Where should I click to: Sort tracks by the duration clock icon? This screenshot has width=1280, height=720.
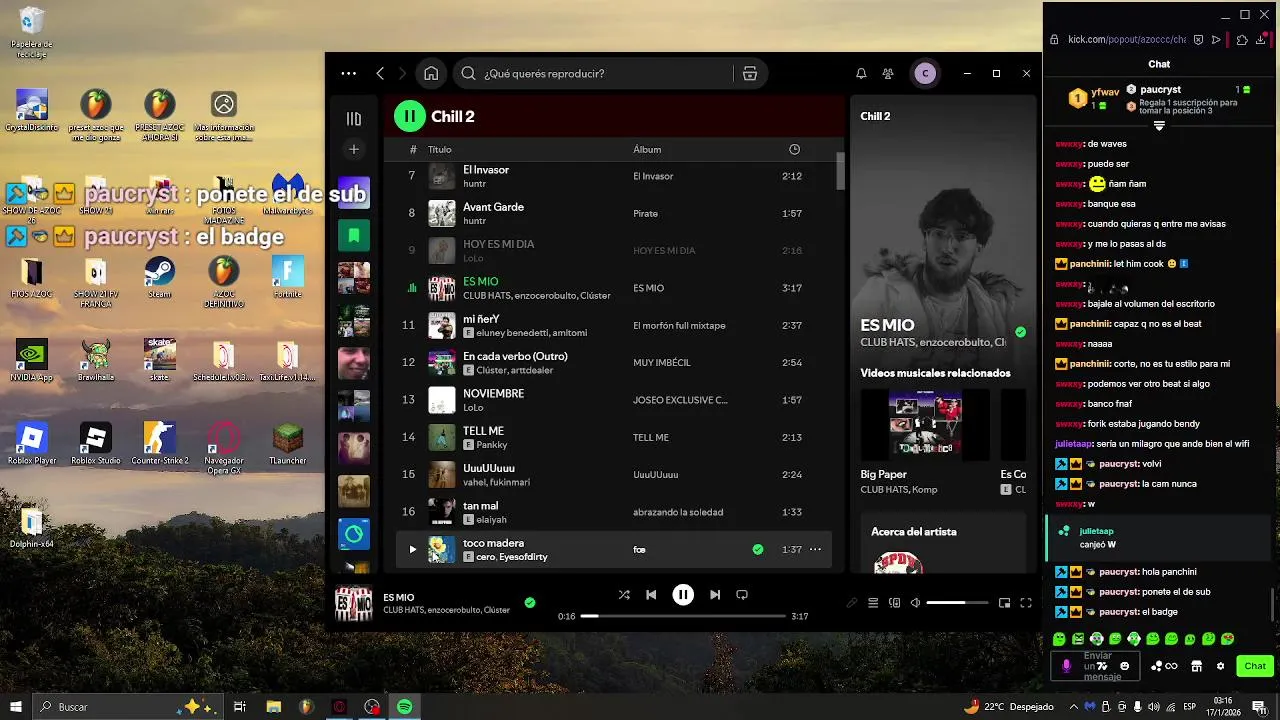(x=794, y=149)
